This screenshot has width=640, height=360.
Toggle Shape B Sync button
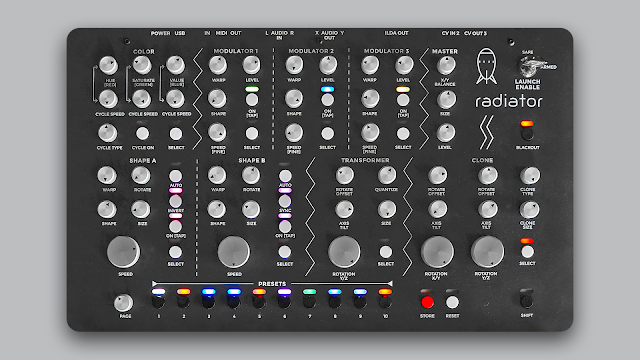click(285, 201)
